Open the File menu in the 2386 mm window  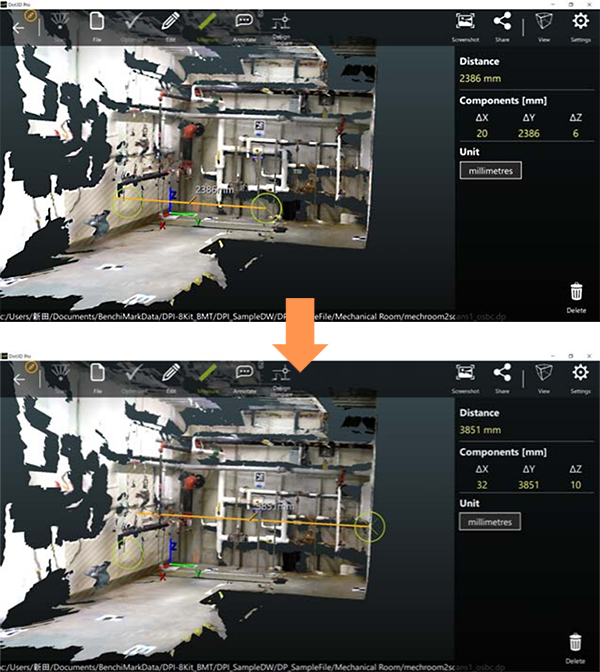tap(97, 27)
